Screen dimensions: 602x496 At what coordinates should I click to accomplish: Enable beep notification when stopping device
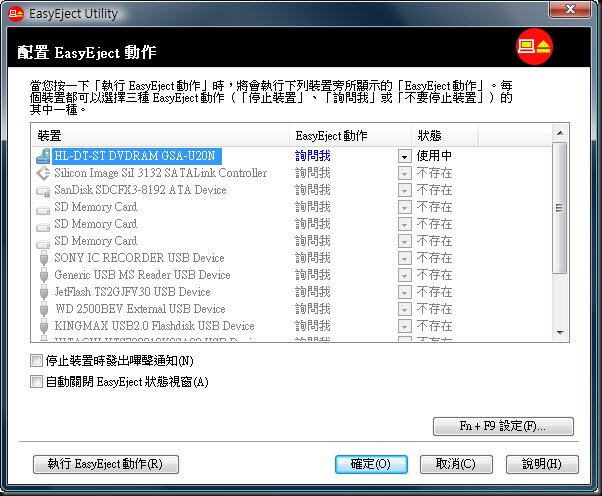[x=36, y=360]
